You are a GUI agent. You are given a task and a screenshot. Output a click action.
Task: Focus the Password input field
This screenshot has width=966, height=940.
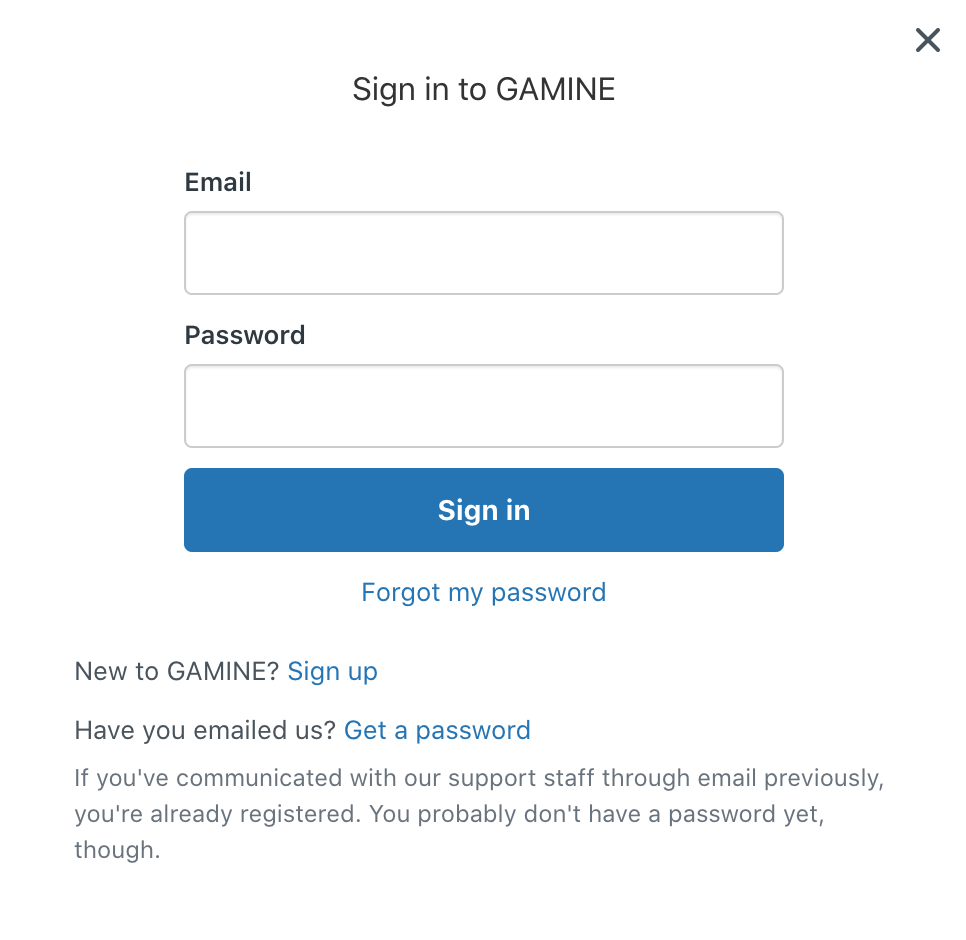pos(483,406)
